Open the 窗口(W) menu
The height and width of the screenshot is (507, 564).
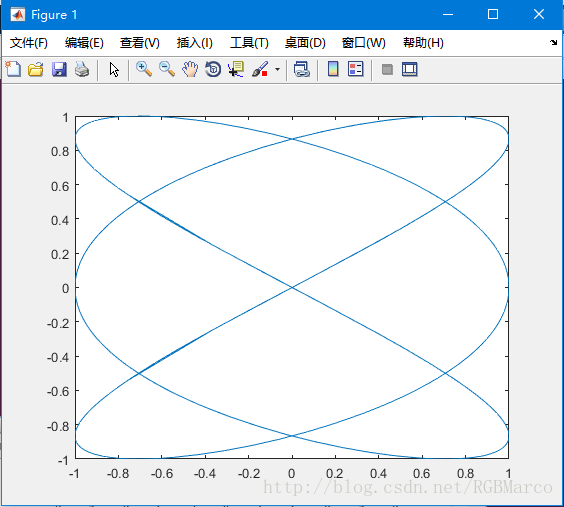tap(363, 43)
